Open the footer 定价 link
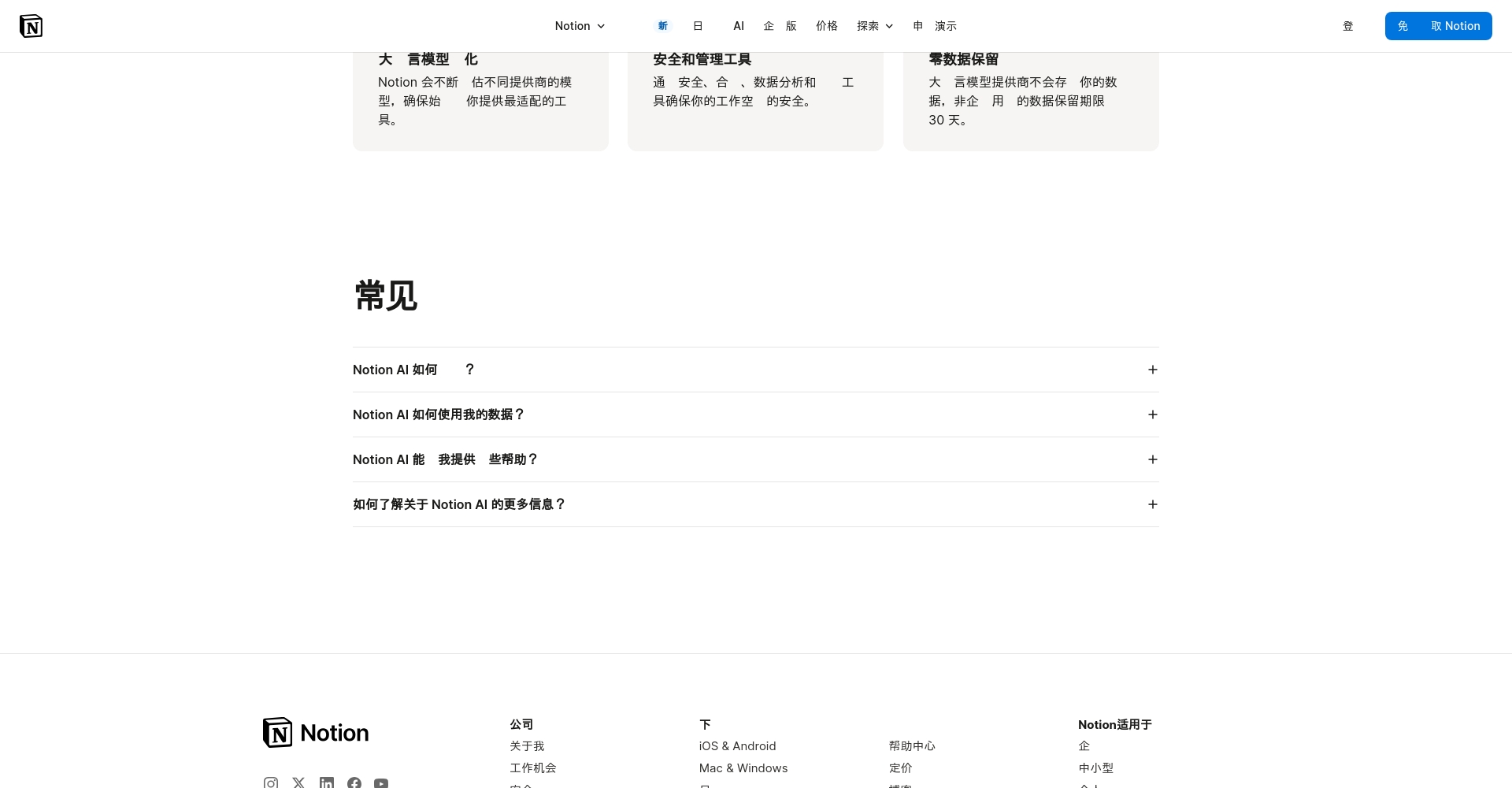 coord(901,768)
